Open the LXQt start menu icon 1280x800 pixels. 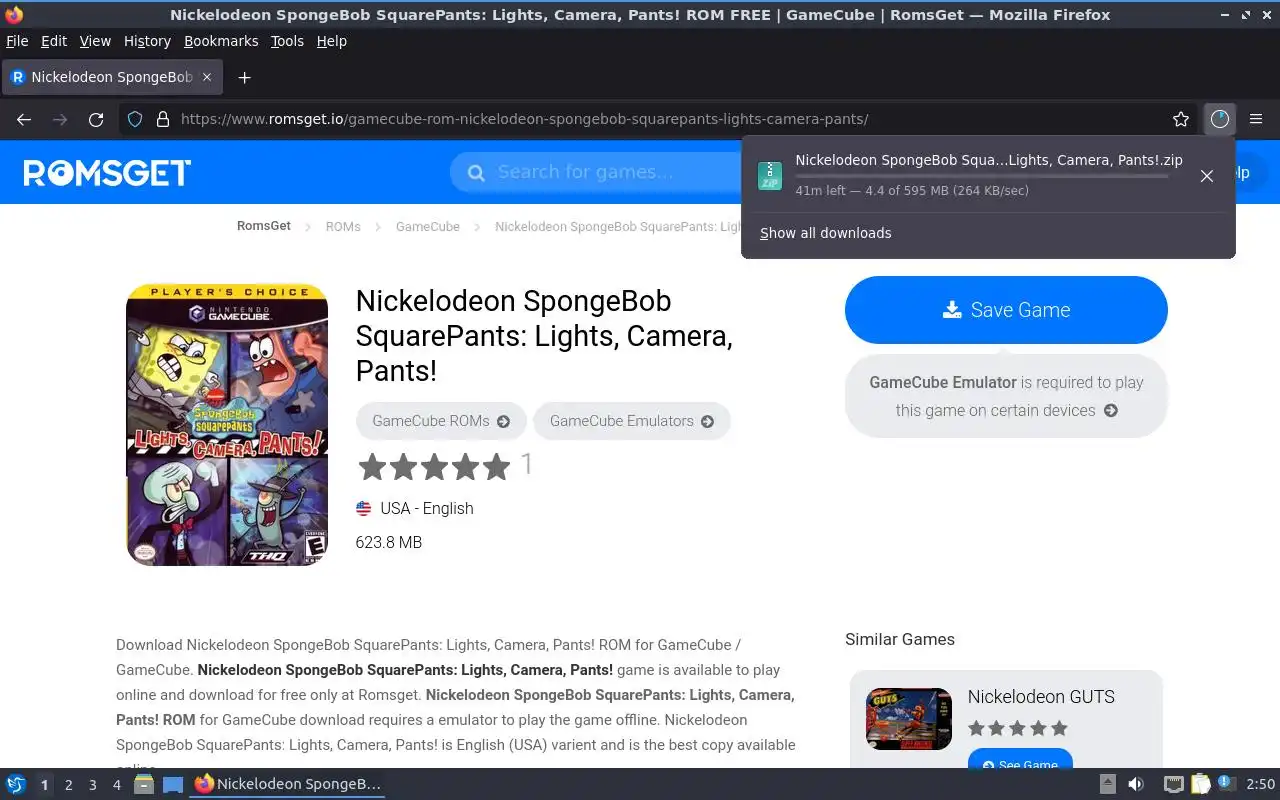click(x=16, y=785)
